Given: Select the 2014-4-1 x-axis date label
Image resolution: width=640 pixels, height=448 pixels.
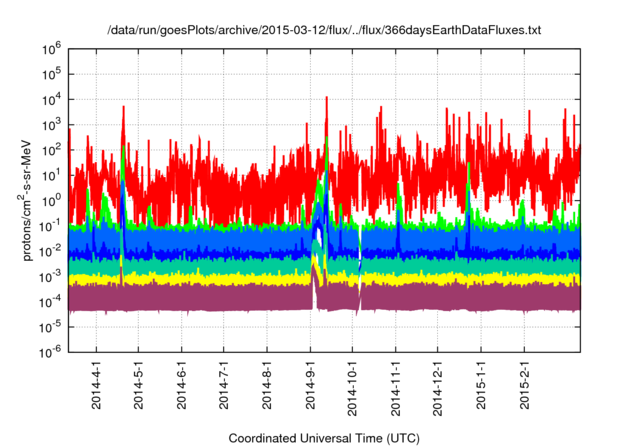Looking at the screenshot, I should [96, 385].
